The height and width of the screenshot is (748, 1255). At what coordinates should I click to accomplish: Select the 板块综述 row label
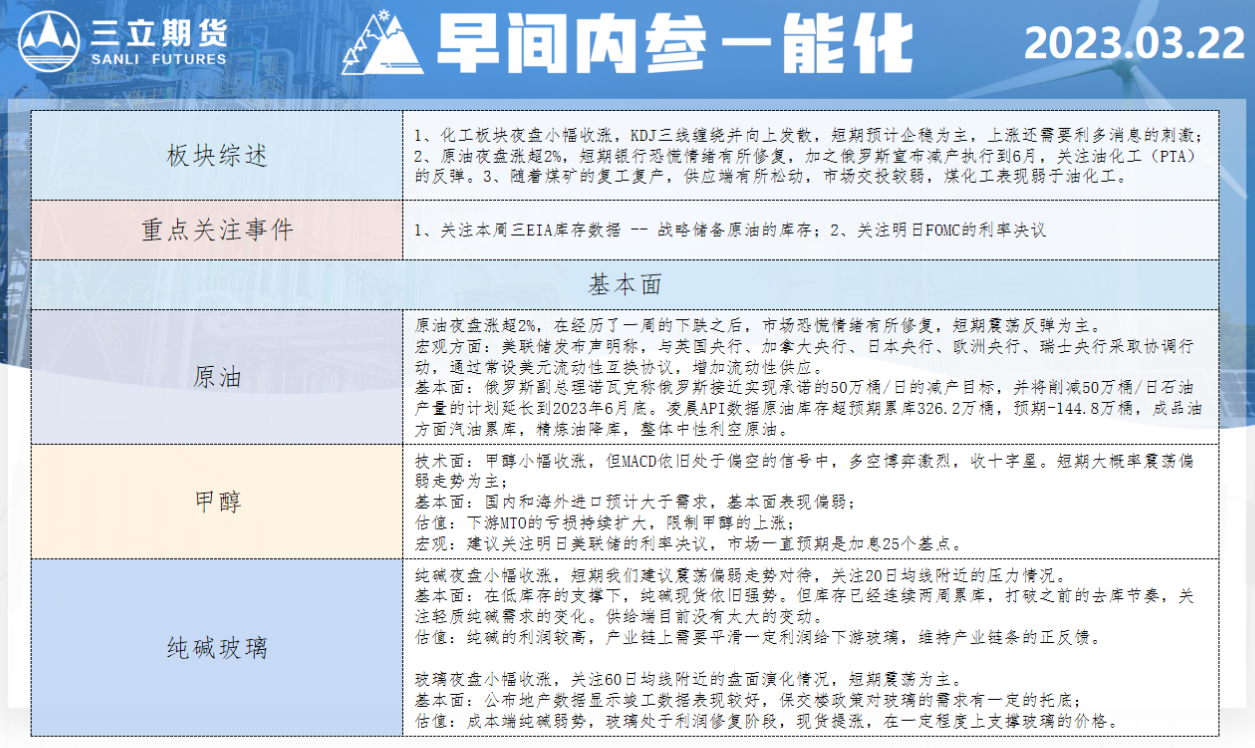(217, 156)
